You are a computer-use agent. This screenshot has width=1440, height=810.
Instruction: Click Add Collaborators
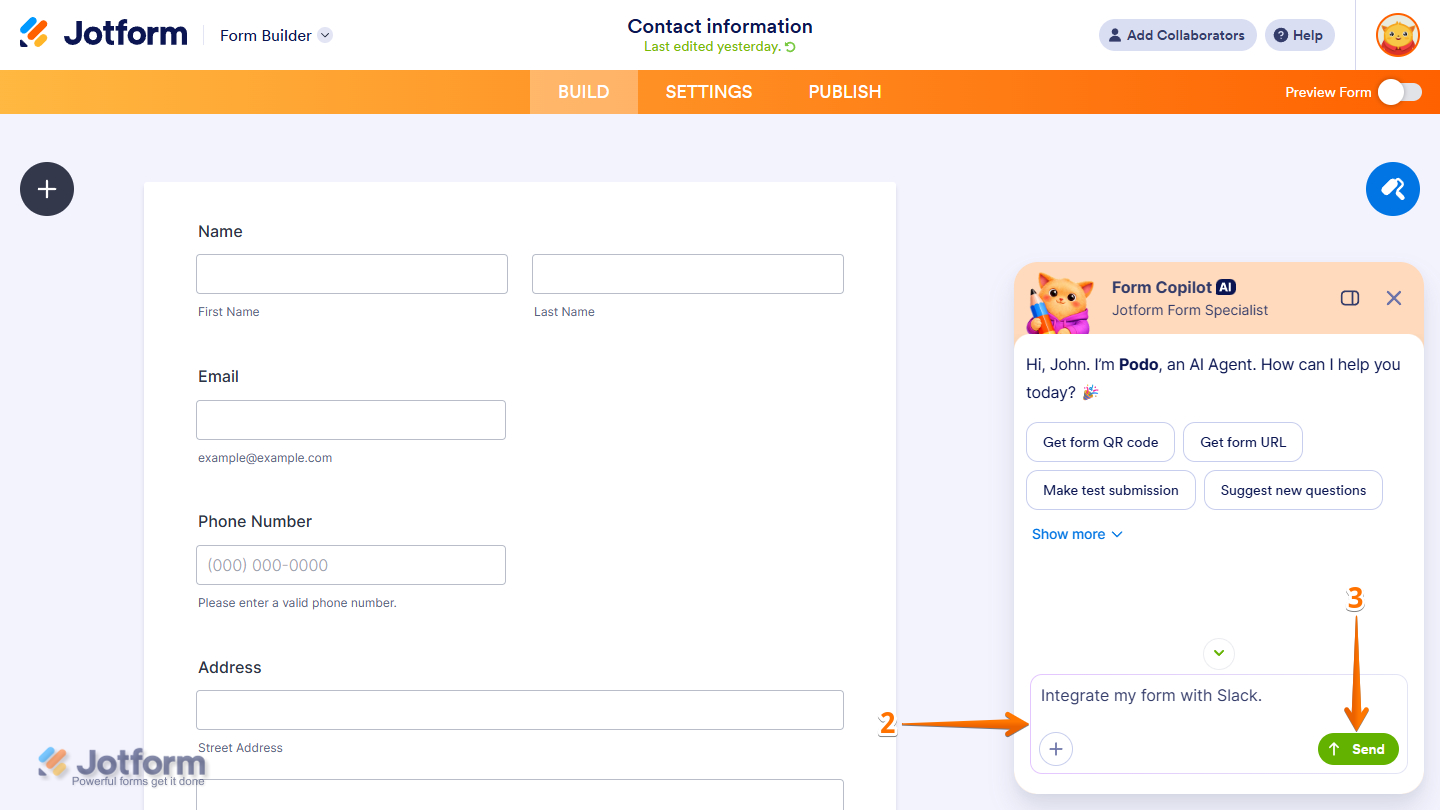1177,34
